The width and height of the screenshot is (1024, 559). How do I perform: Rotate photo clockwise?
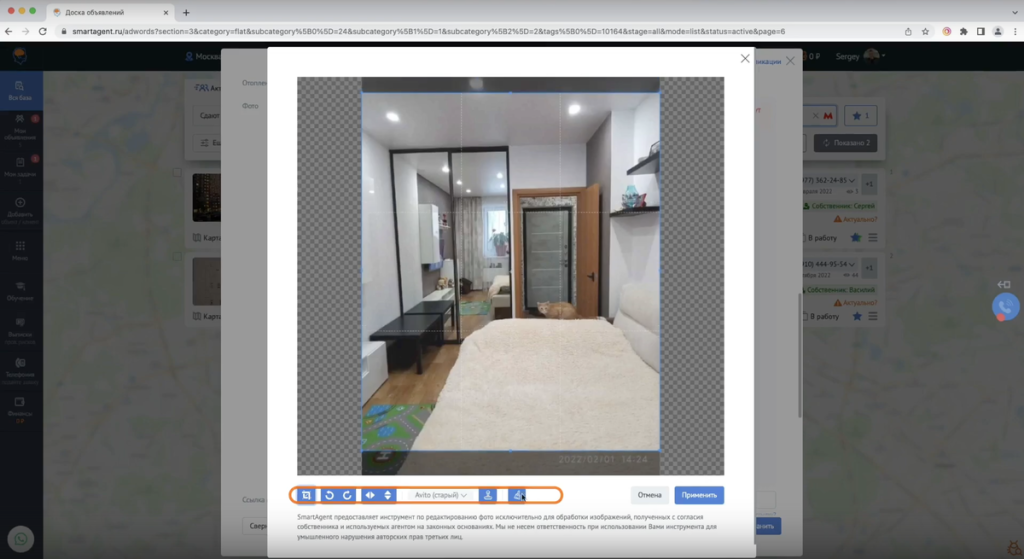[x=347, y=495]
